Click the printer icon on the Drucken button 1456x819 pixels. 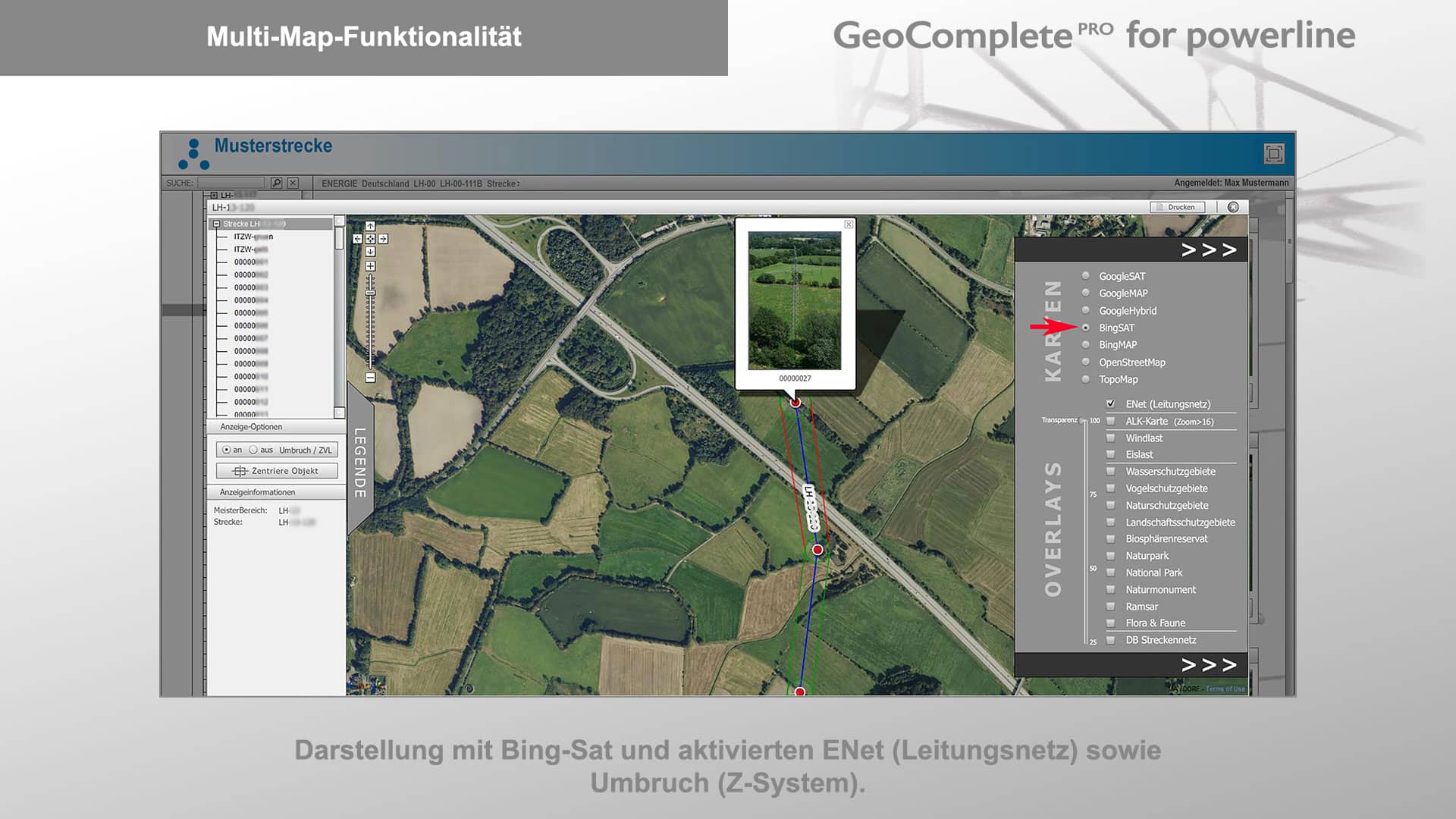1159,206
